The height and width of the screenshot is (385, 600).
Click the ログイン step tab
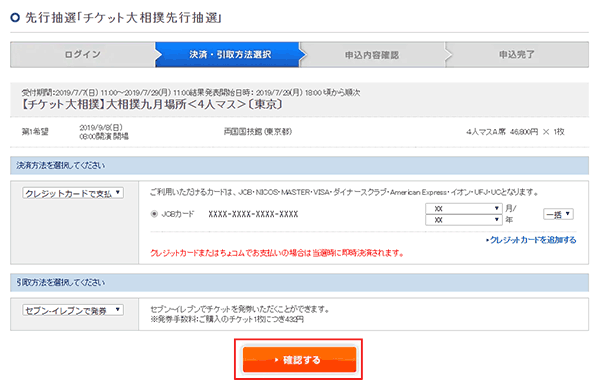click(x=83, y=54)
